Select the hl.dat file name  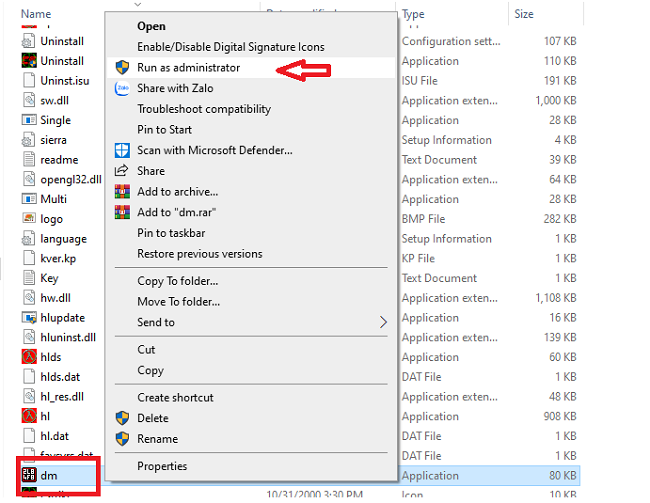click(x=54, y=436)
